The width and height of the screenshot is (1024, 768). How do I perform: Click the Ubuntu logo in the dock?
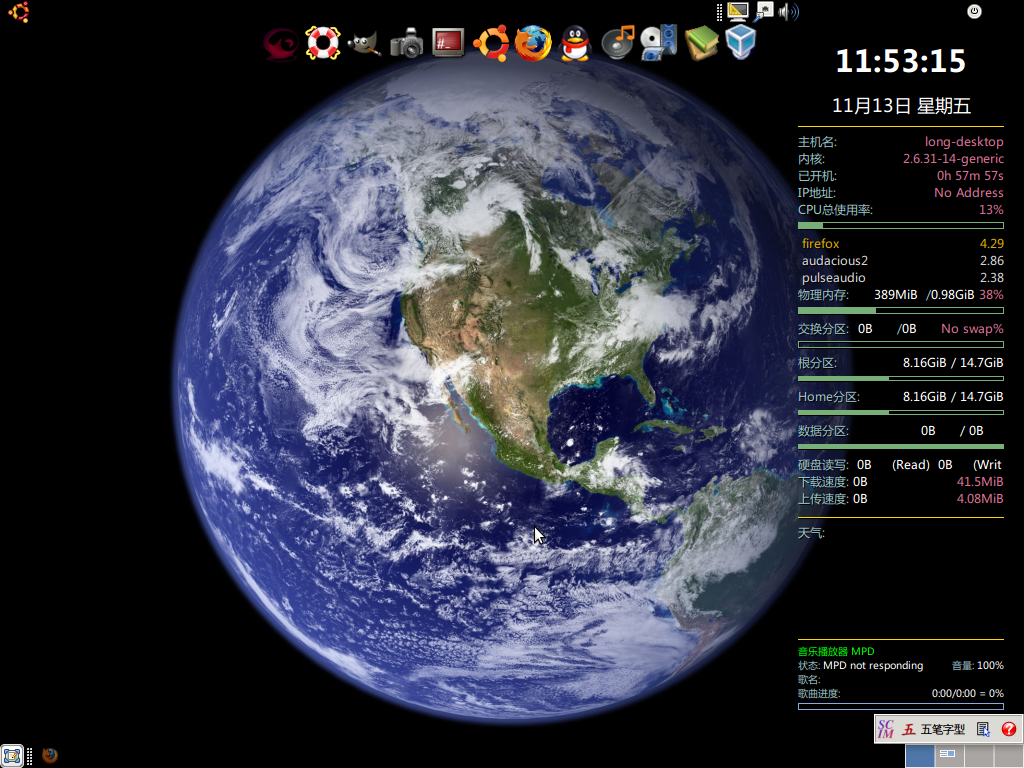point(490,43)
